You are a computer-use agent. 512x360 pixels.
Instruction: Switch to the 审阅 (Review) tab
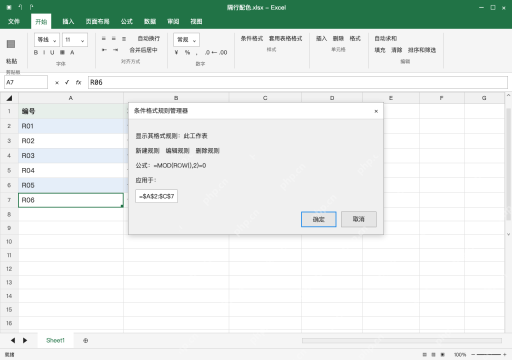[x=173, y=21]
